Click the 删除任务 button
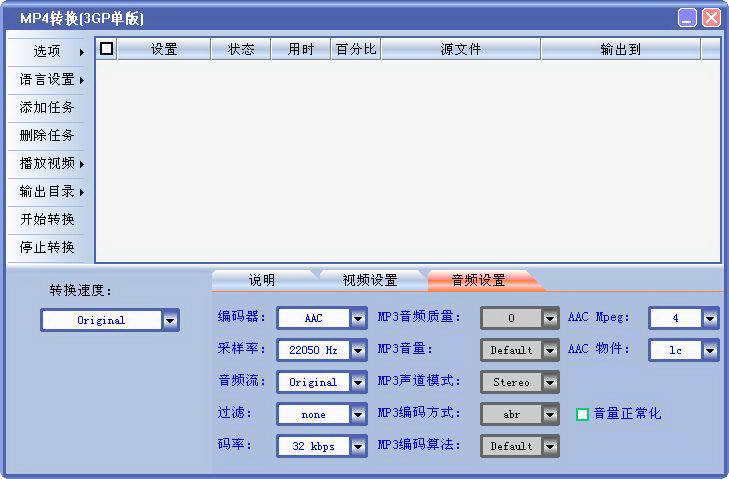The height and width of the screenshot is (479, 729). 46,135
